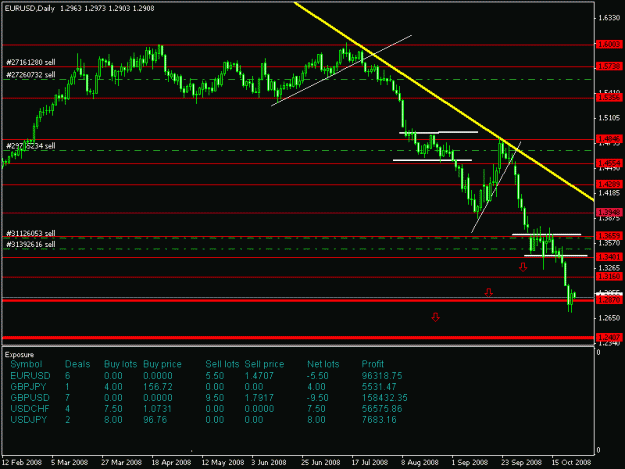
Task: Select the #27260732 sell order label
Action: click(31, 75)
